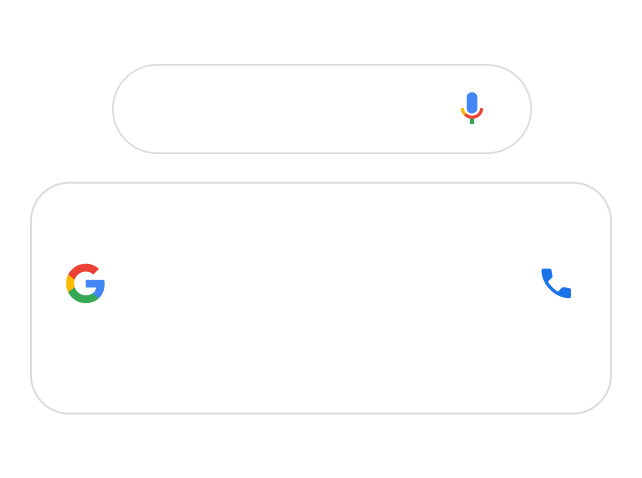
Task: Place cursor in the pill-shaped search box
Action: click(290, 109)
